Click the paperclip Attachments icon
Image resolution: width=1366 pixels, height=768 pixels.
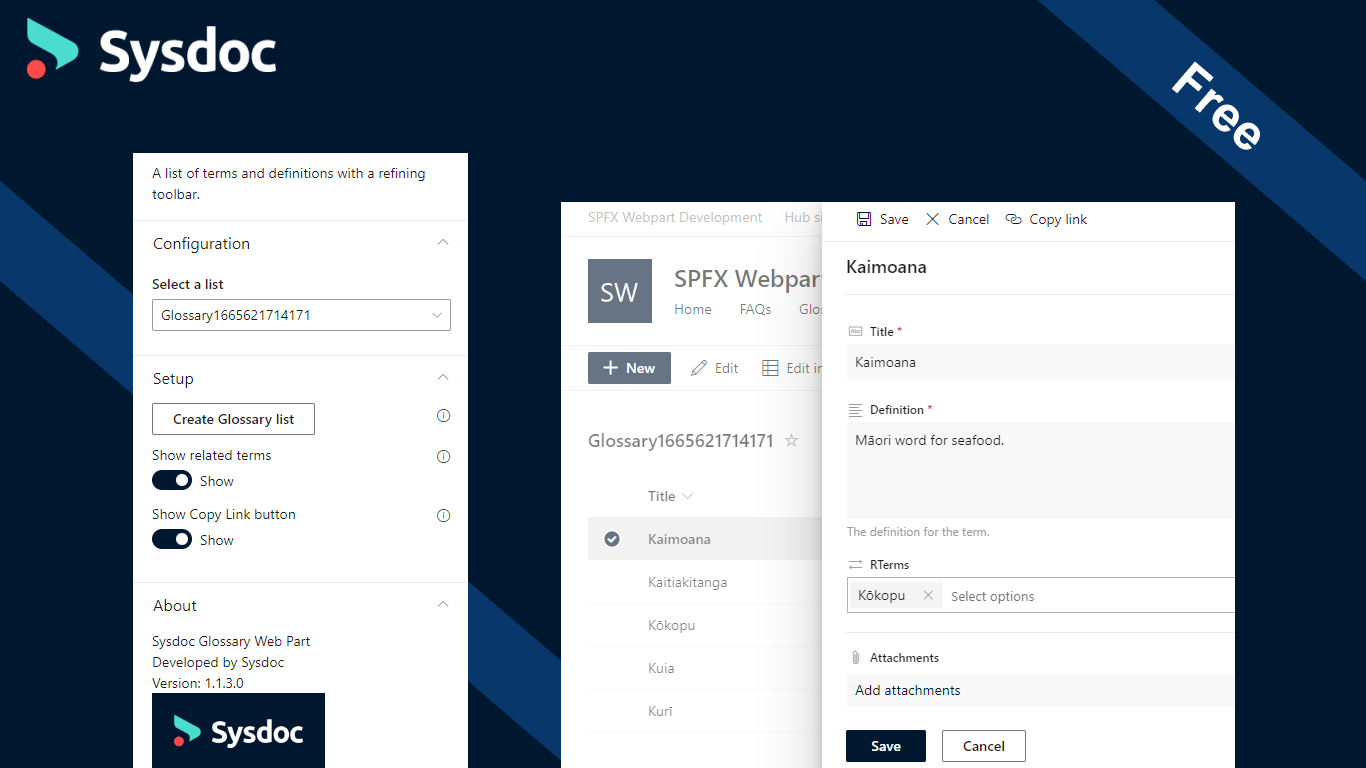pos(855,658)
